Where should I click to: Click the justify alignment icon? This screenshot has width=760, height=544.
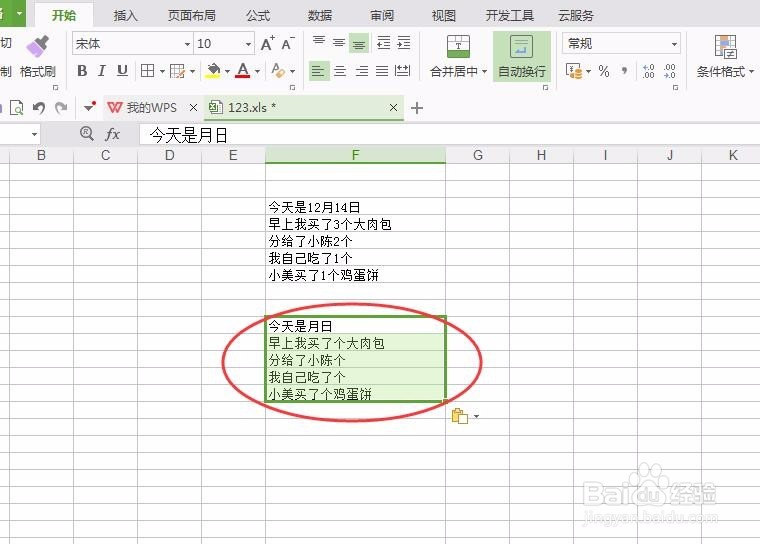(382, 71)
